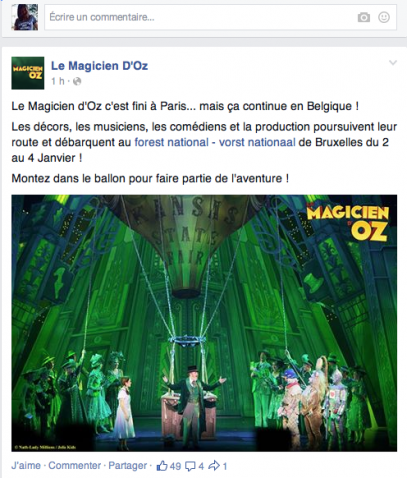This screenshot has width=407, height=478.
Task: Click the thumbs-up likes count icon
Action: tap(162, 466)
